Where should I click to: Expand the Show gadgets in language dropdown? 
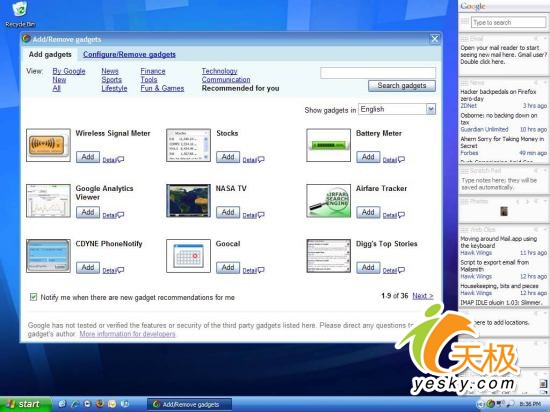(x=431, y=109)
